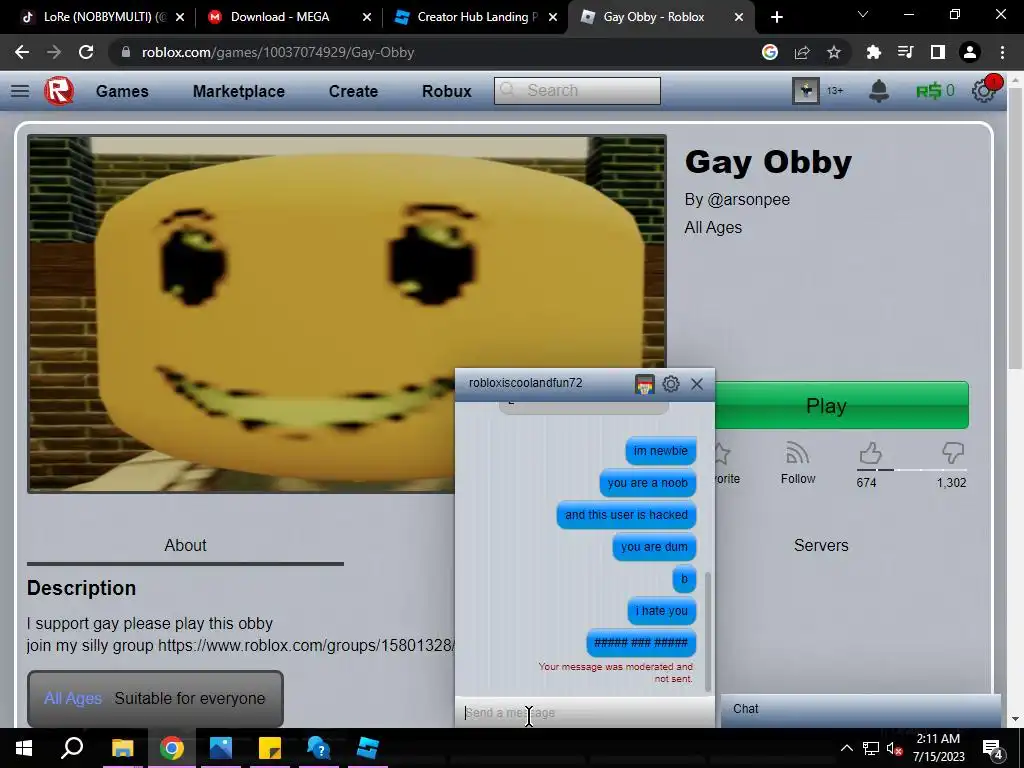Go forward in browser history
This screenshot has width=1024, height=768.
click(x=54, y=52)
